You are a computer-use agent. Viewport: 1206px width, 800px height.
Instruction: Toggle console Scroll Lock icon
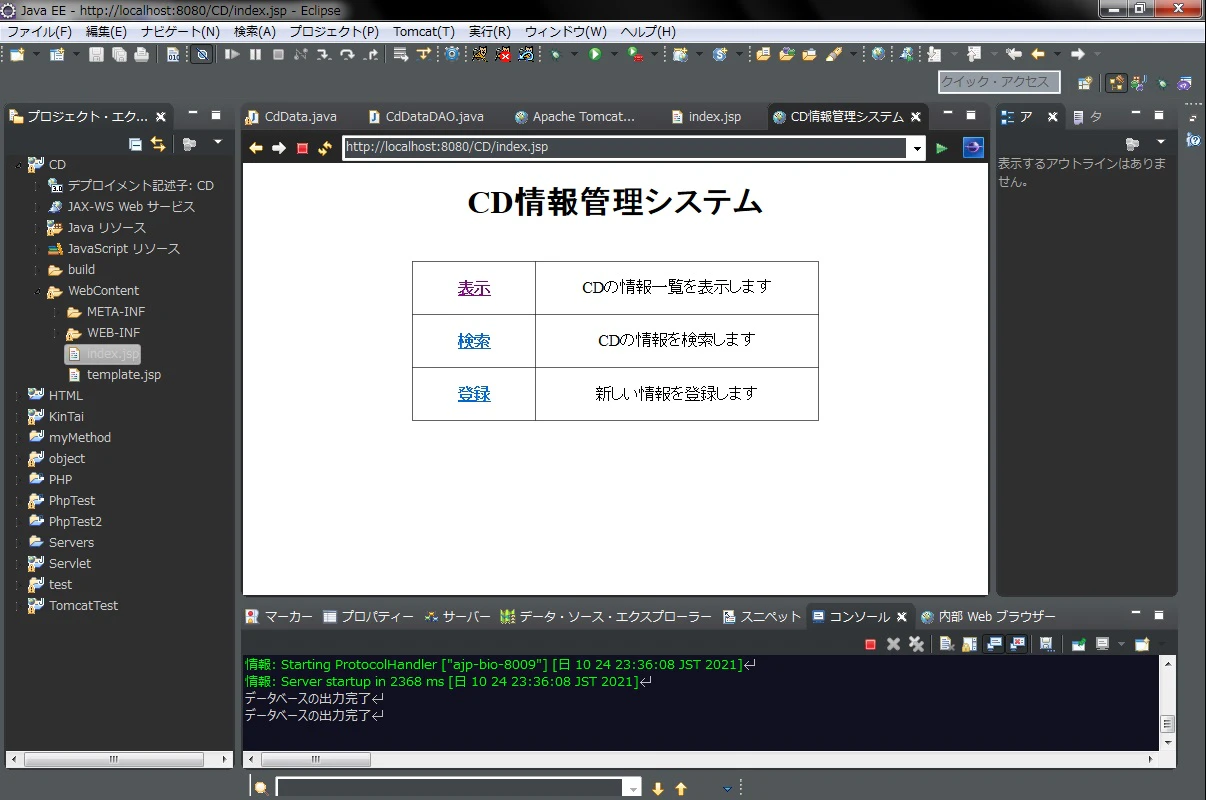point(969,644)
